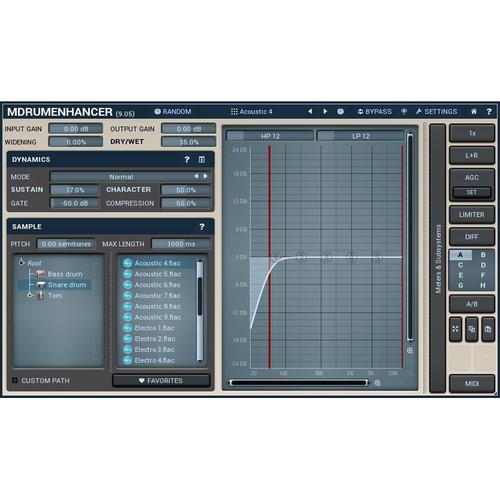Click the MAX LENGTH 1000 ms field

click(x=181, y=244)
